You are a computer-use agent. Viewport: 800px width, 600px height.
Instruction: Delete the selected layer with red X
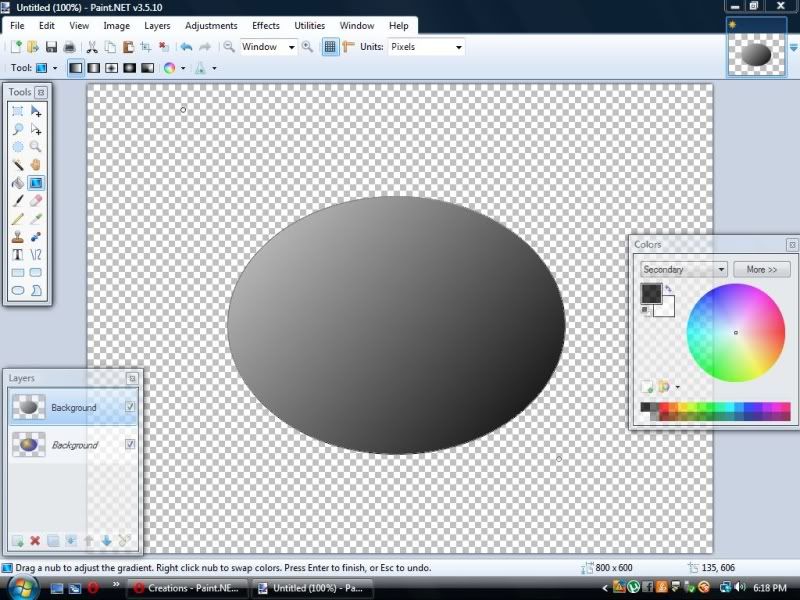[35, 540]
